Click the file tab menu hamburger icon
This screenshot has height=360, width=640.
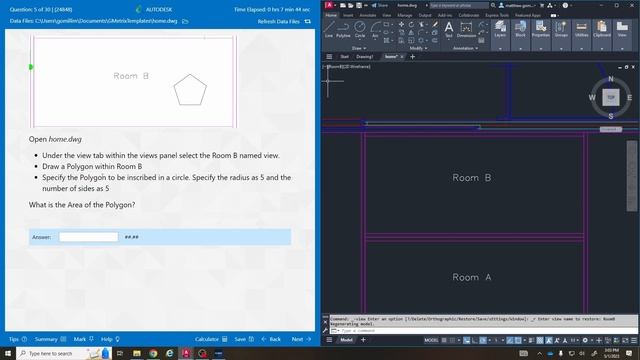click(x=329, y=57)
